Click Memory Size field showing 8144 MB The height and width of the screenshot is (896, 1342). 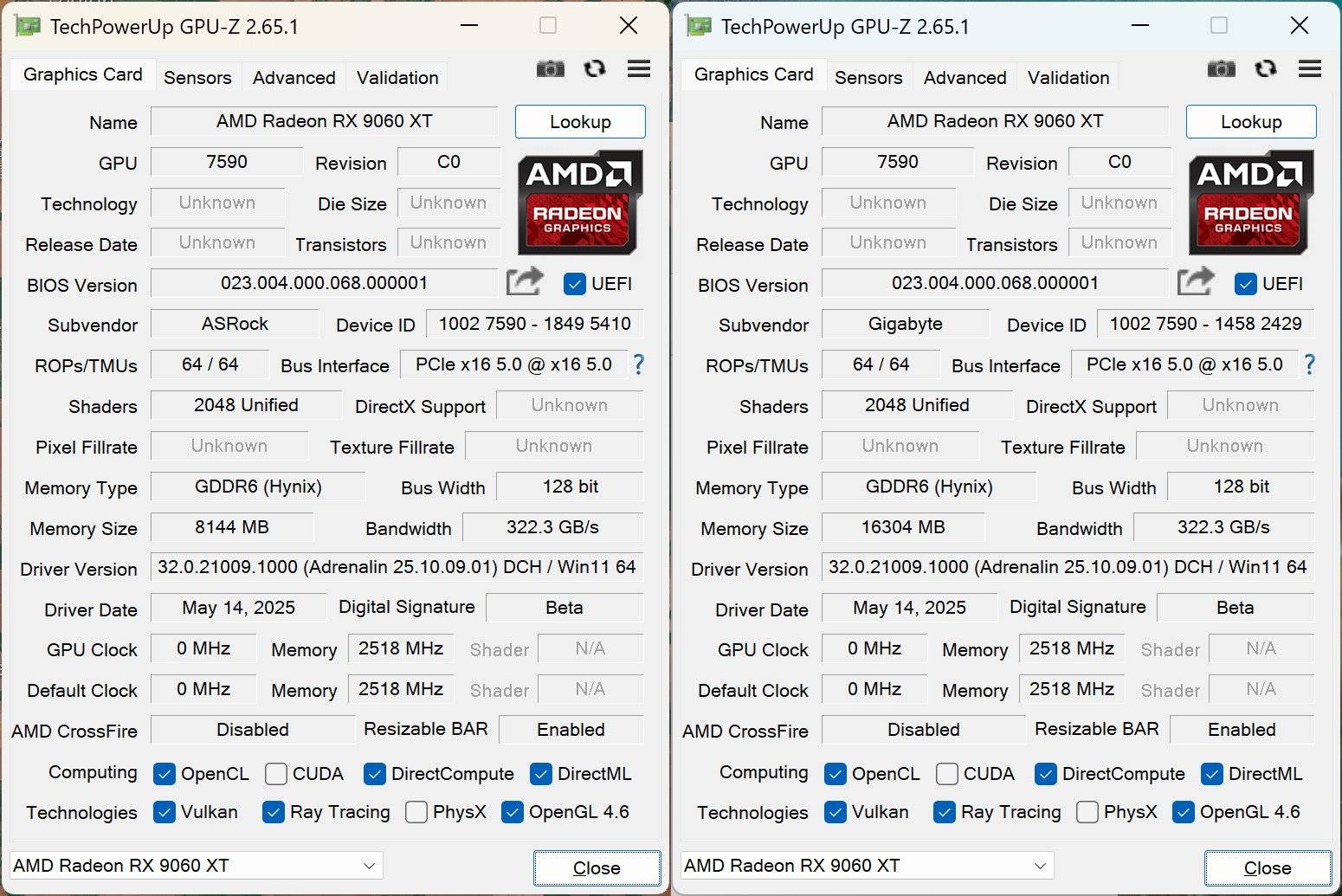pyautogui.click(x=232, y=527)
